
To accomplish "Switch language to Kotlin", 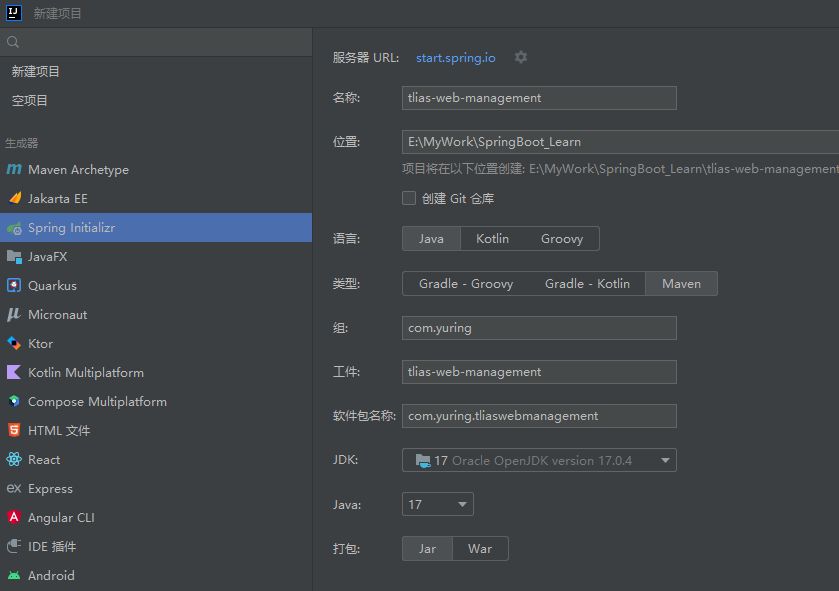I will click(x=492, y=239).
